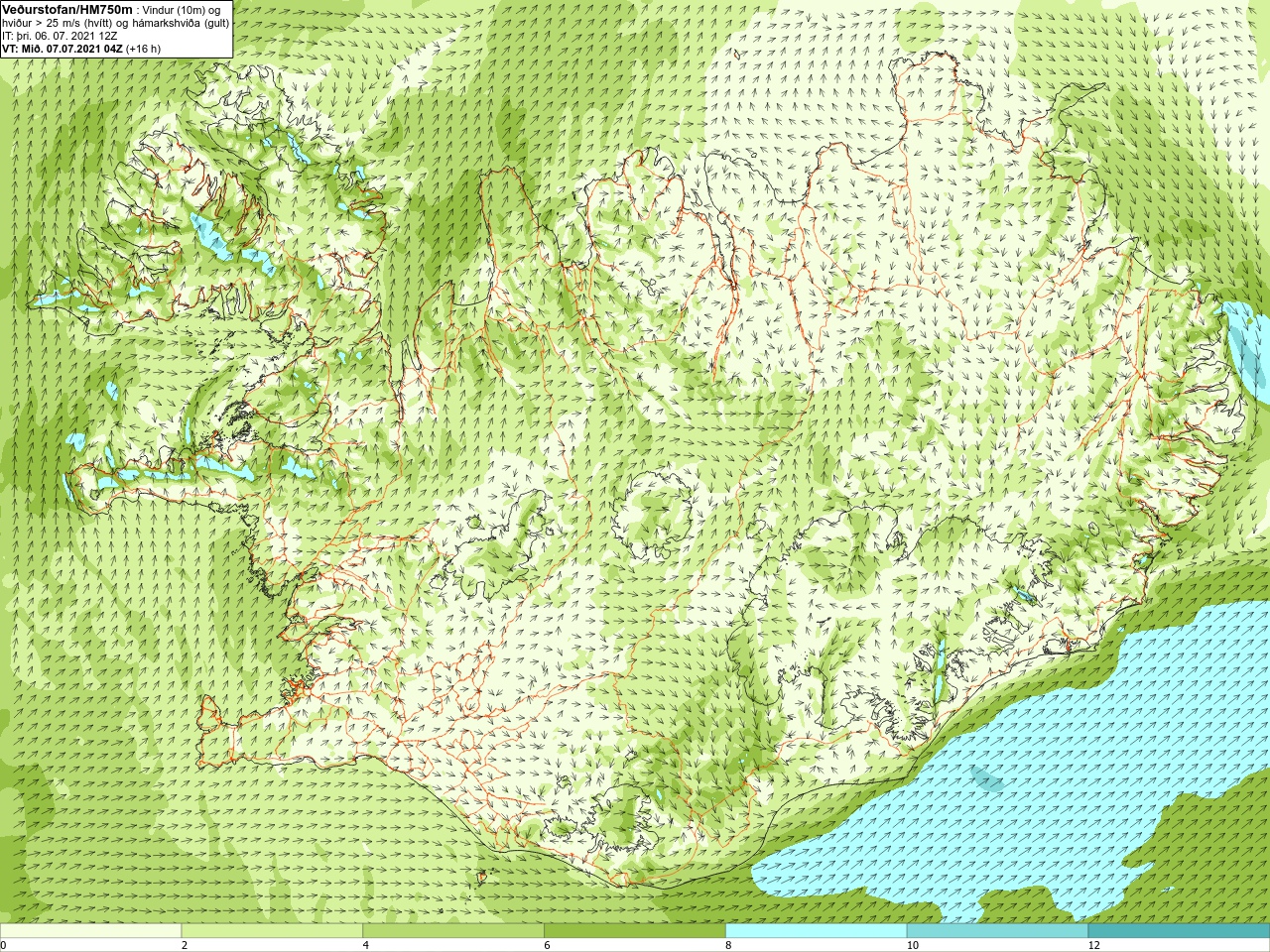1270x952 pixels.
Task: Click the 'IT: þri. 06. 07. 2021 12Z' line
Action: pyautogui.click(x=61, y=35)
